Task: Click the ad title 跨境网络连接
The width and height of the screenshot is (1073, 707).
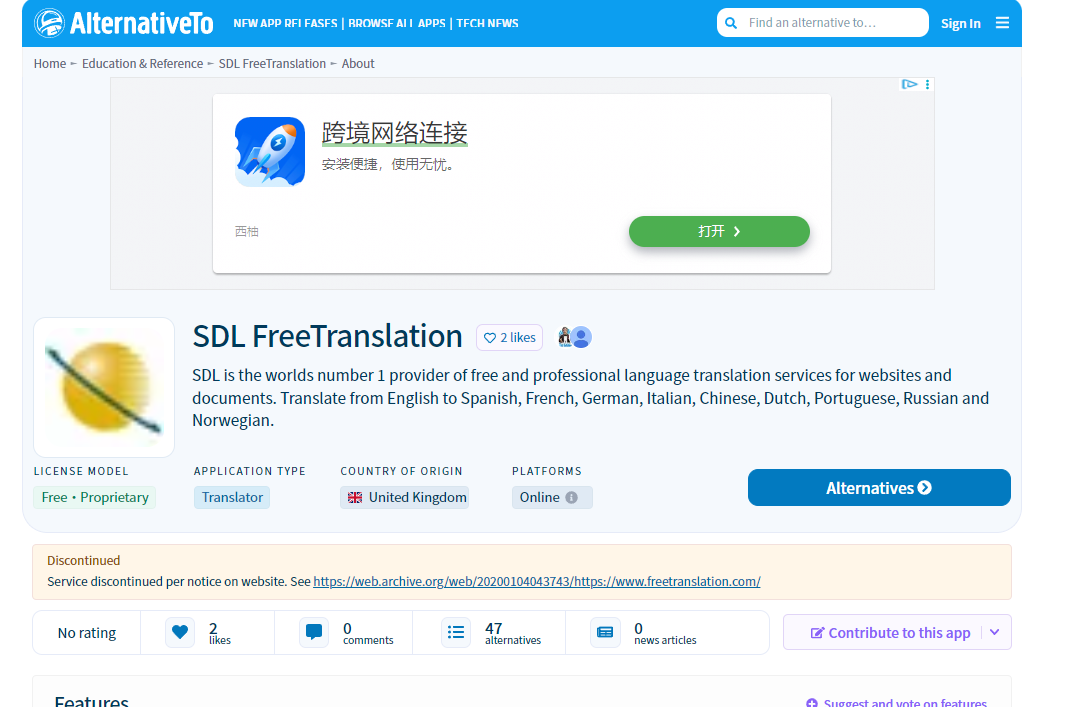Action: [395, 133]
